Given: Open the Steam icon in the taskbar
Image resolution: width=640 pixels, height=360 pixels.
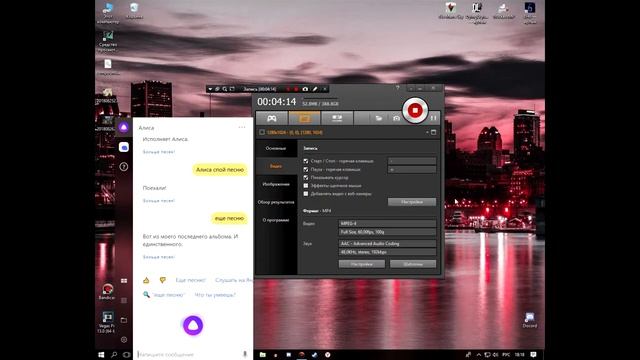Looking at the screenshot, I should click(315, 355).
